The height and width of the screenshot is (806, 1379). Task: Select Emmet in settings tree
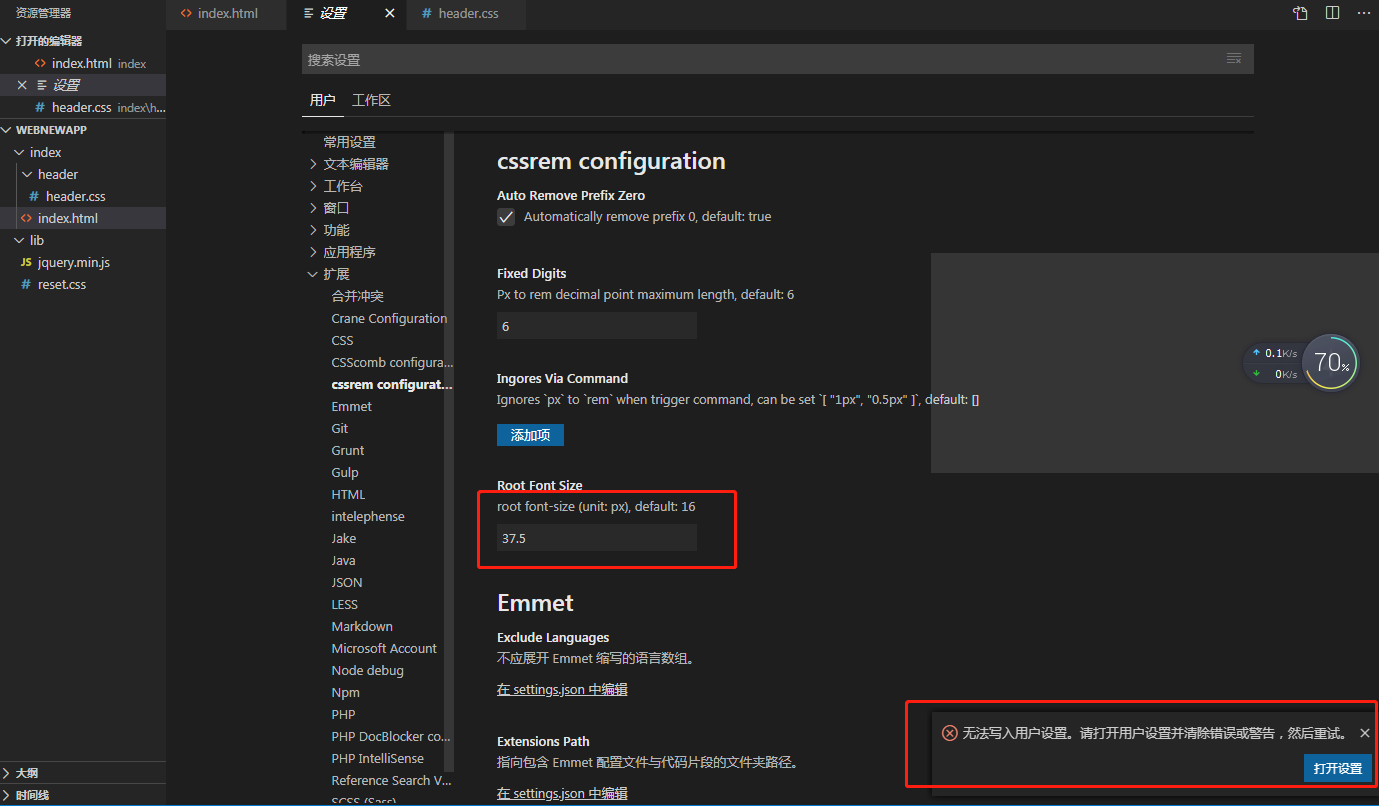[351, 406]
